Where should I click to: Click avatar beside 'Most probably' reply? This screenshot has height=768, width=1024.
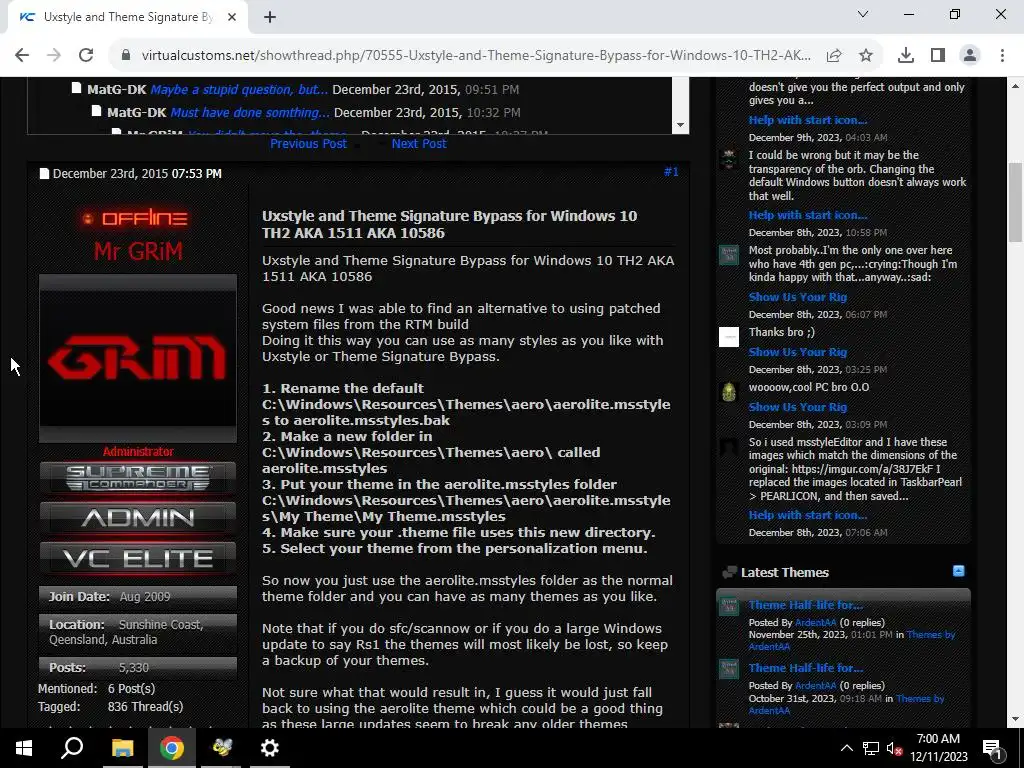(729, 255)
